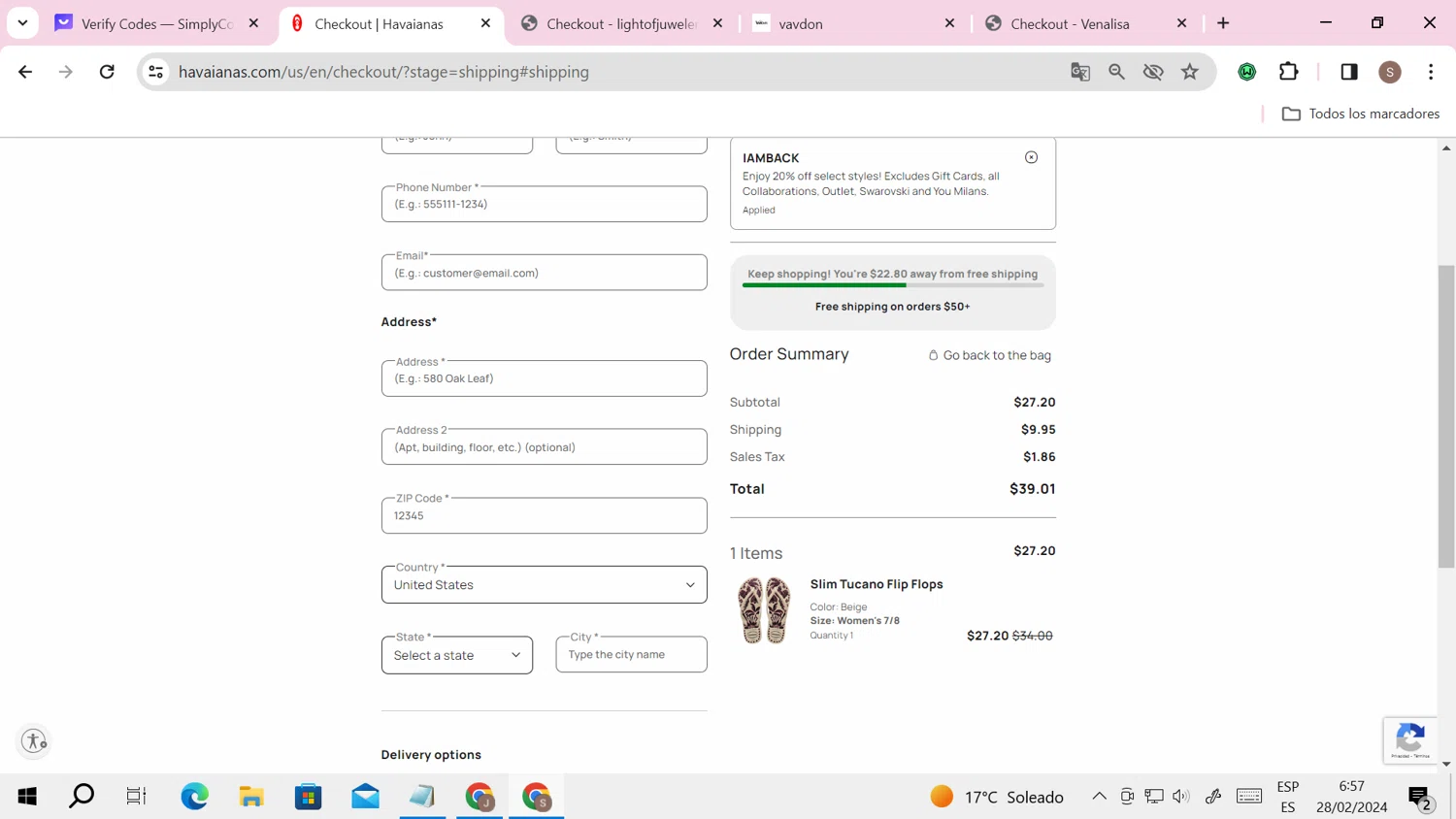Click the Total $39.01 amount

coord(1032,489)
